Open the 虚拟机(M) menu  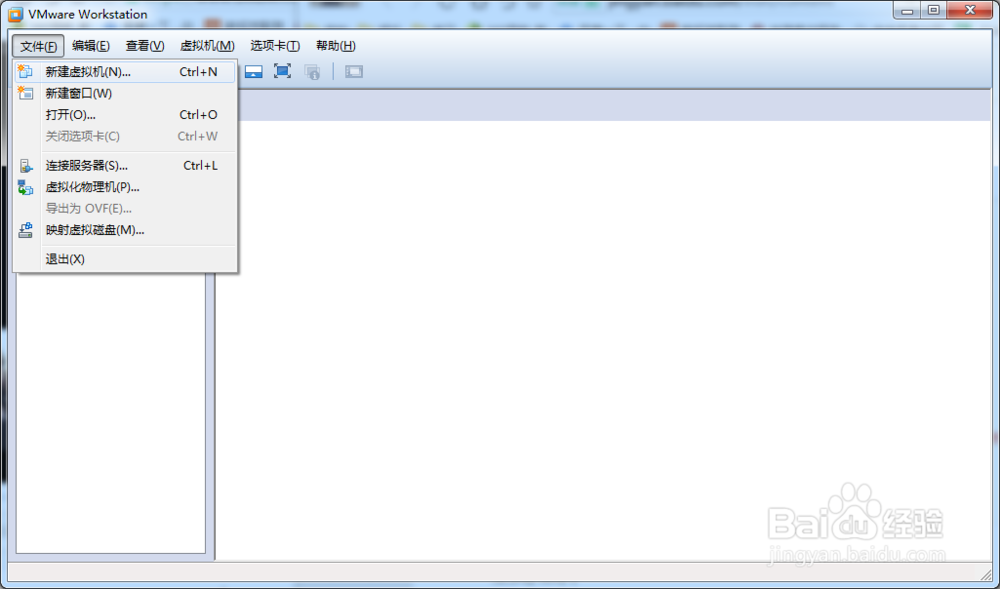coord(207,46)
